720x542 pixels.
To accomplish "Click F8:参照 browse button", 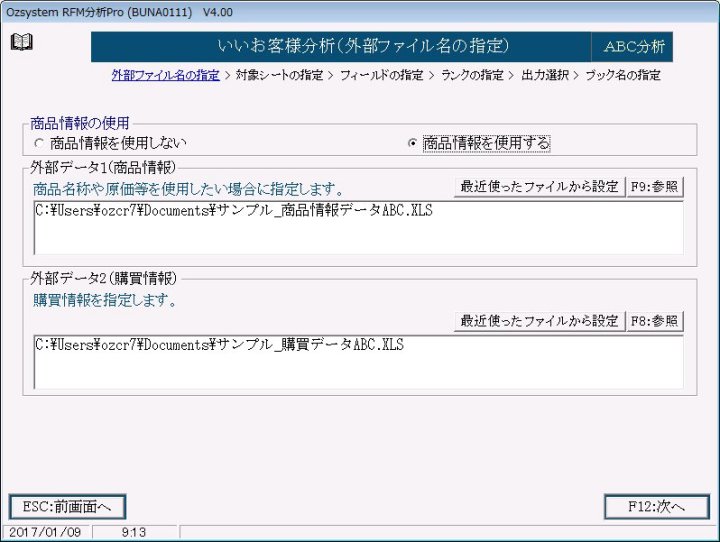I will click(x=654, y=321).
